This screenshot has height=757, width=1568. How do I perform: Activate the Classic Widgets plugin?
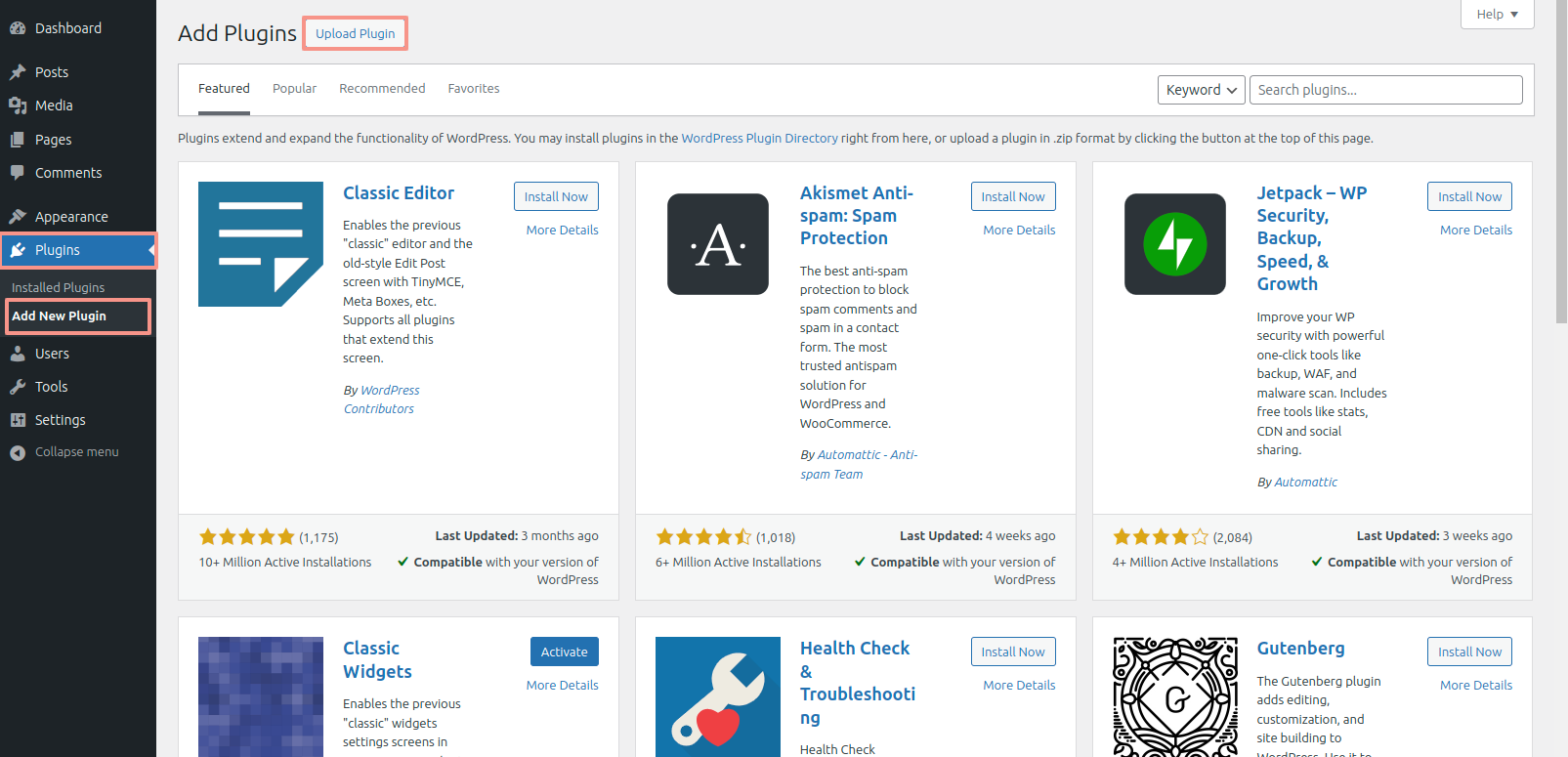tap(564, 652)
